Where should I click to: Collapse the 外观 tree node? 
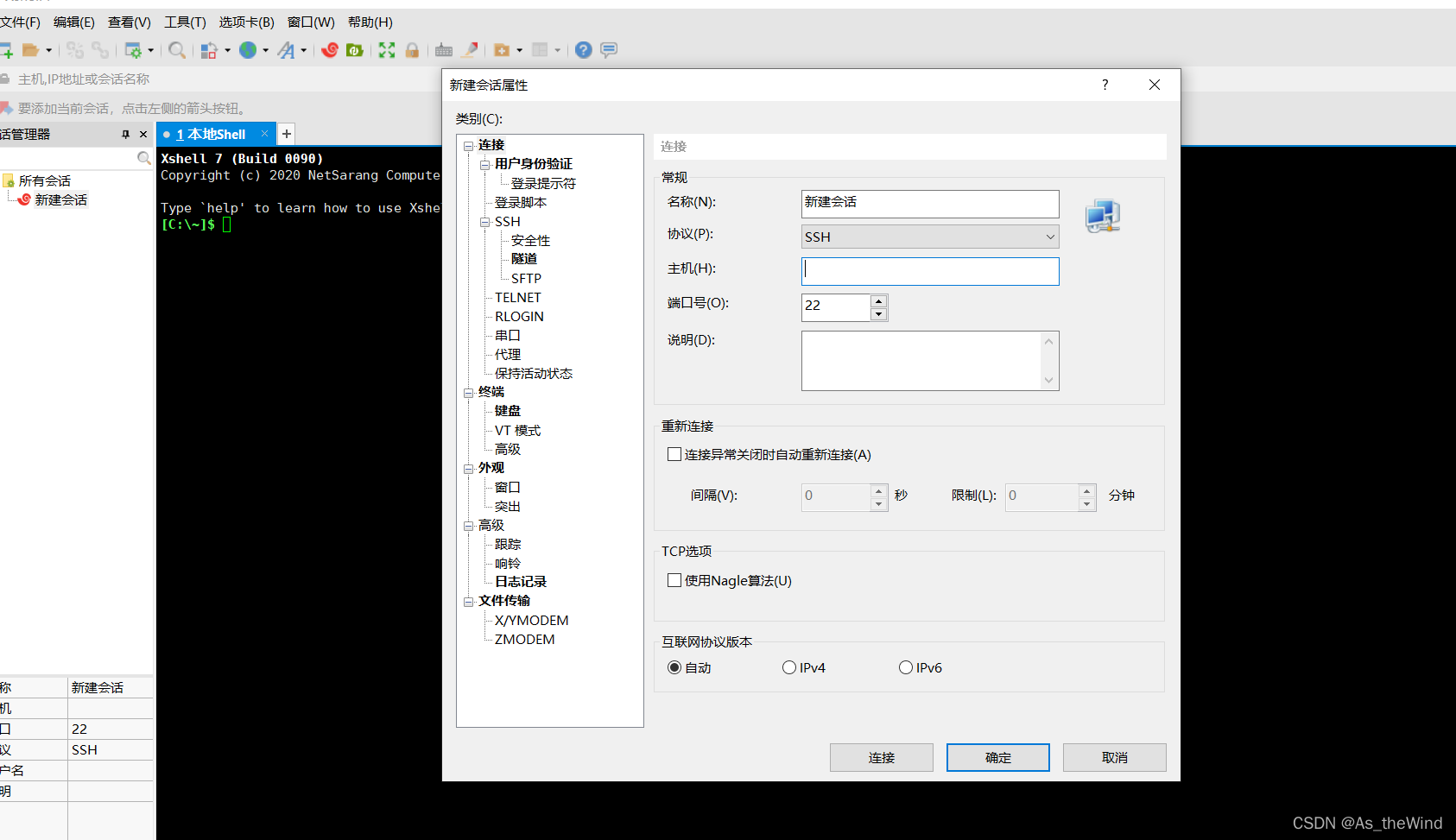point(469,469)
